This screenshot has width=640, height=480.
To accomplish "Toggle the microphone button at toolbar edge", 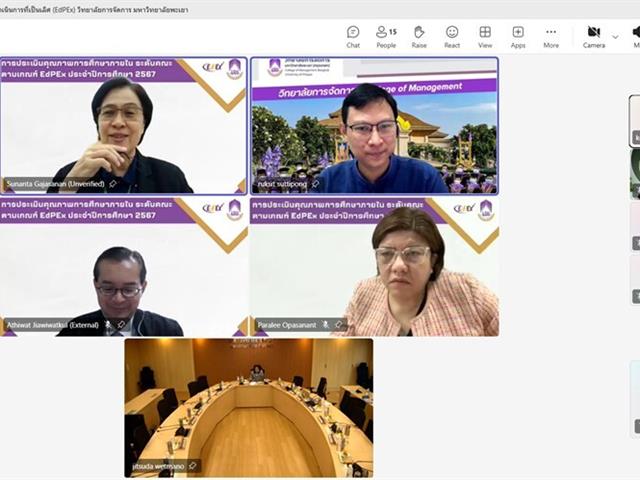I will (636, 37).
